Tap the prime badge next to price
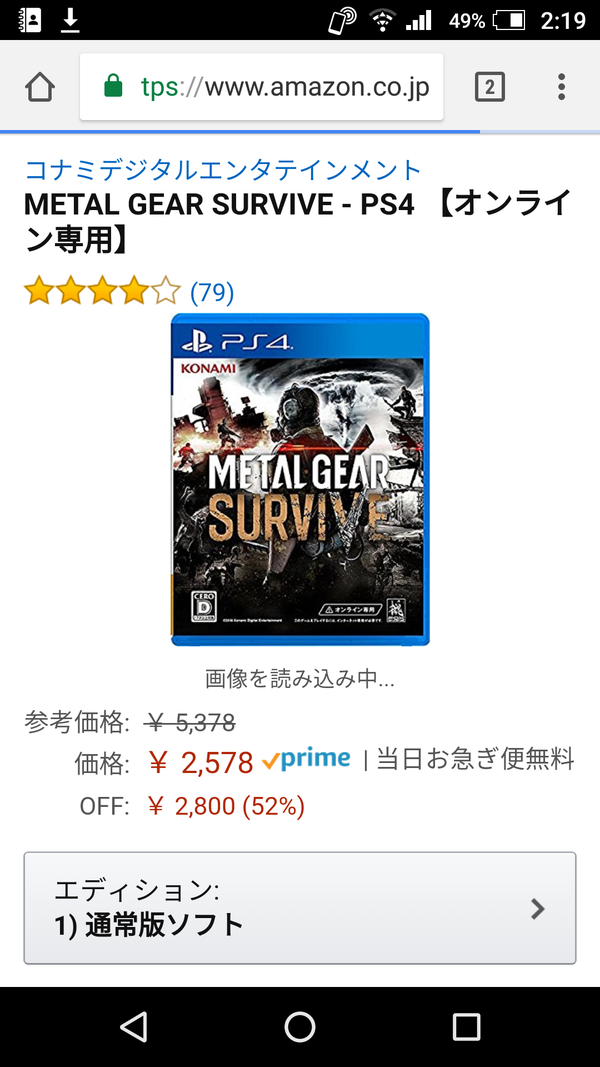 [305, 759]
